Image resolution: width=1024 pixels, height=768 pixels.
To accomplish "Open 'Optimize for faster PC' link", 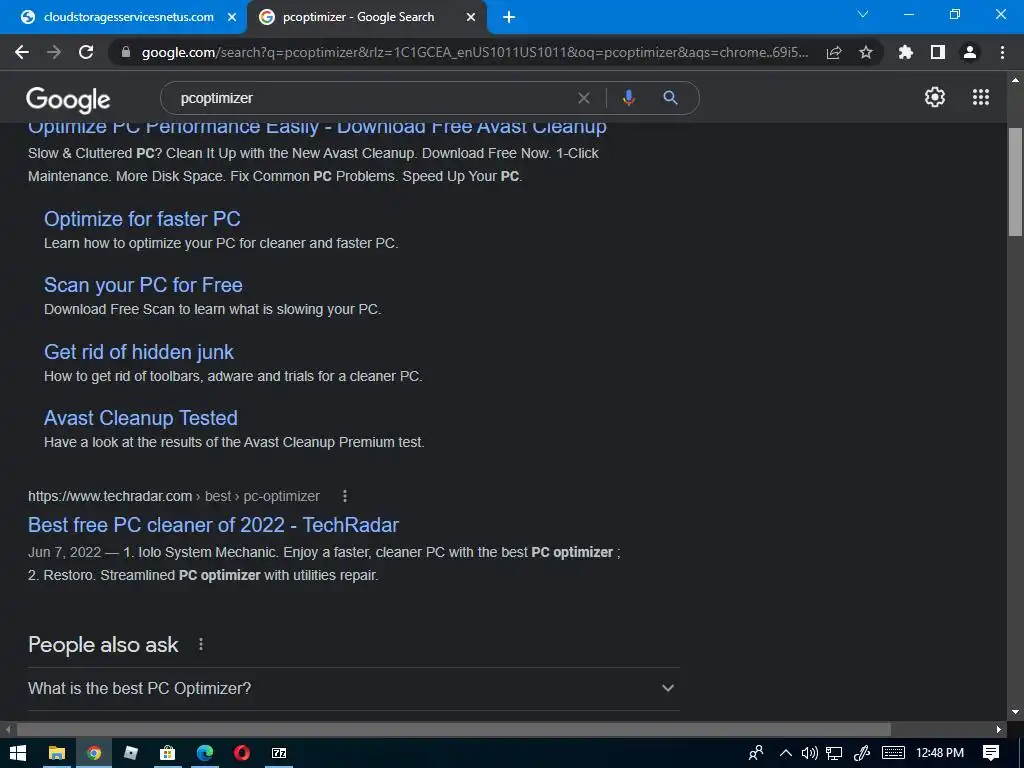I will [x=142, y=219].
